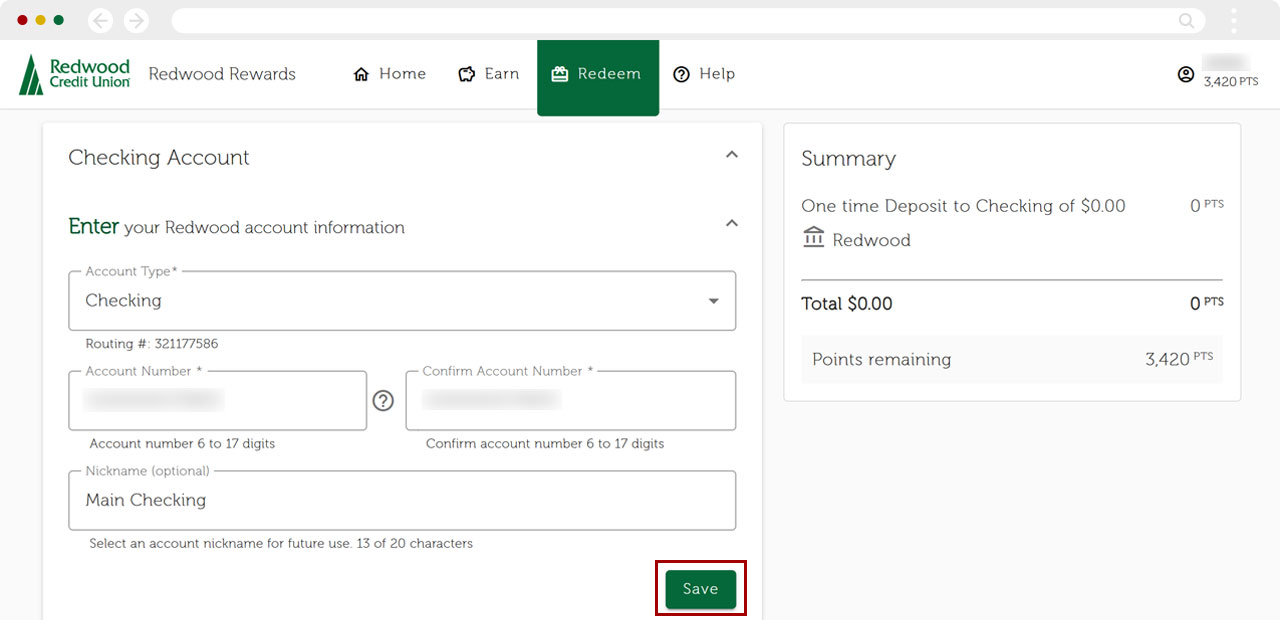This screenshot has height=620, width=1280.
Task: Click the browser search magnifier icon
Action: point(1186,20)
